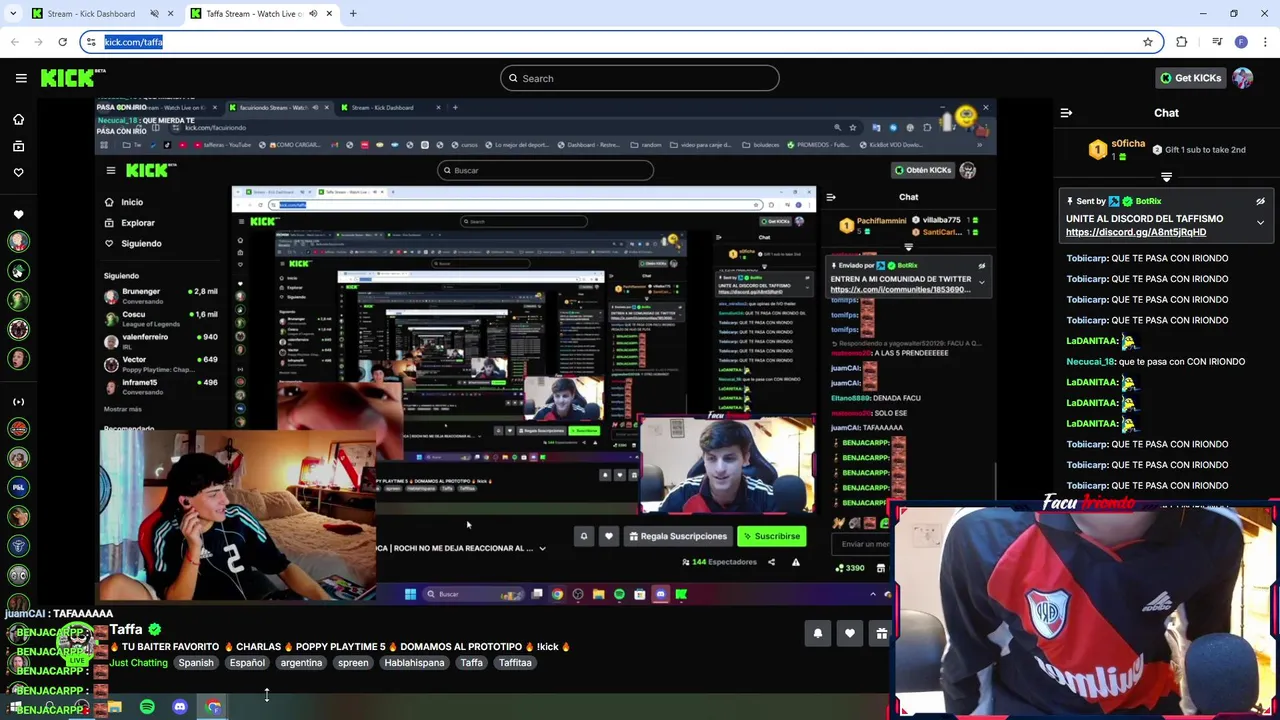
Task: Select Necucai_18 username in chat
Action: [x=1090, y=362]
